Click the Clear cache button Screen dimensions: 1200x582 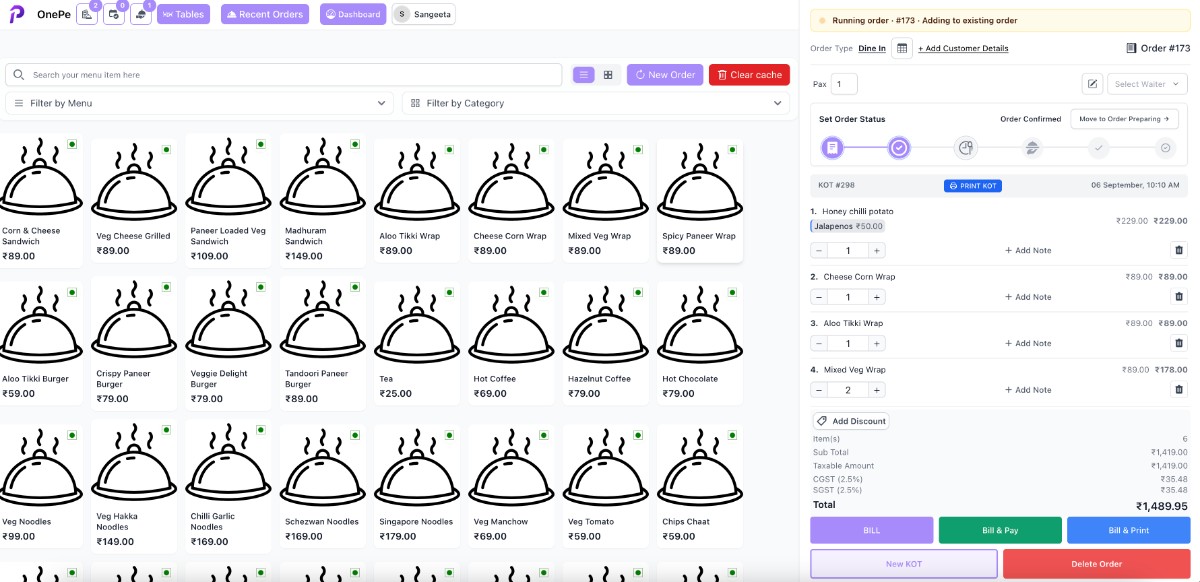point(749,75)
